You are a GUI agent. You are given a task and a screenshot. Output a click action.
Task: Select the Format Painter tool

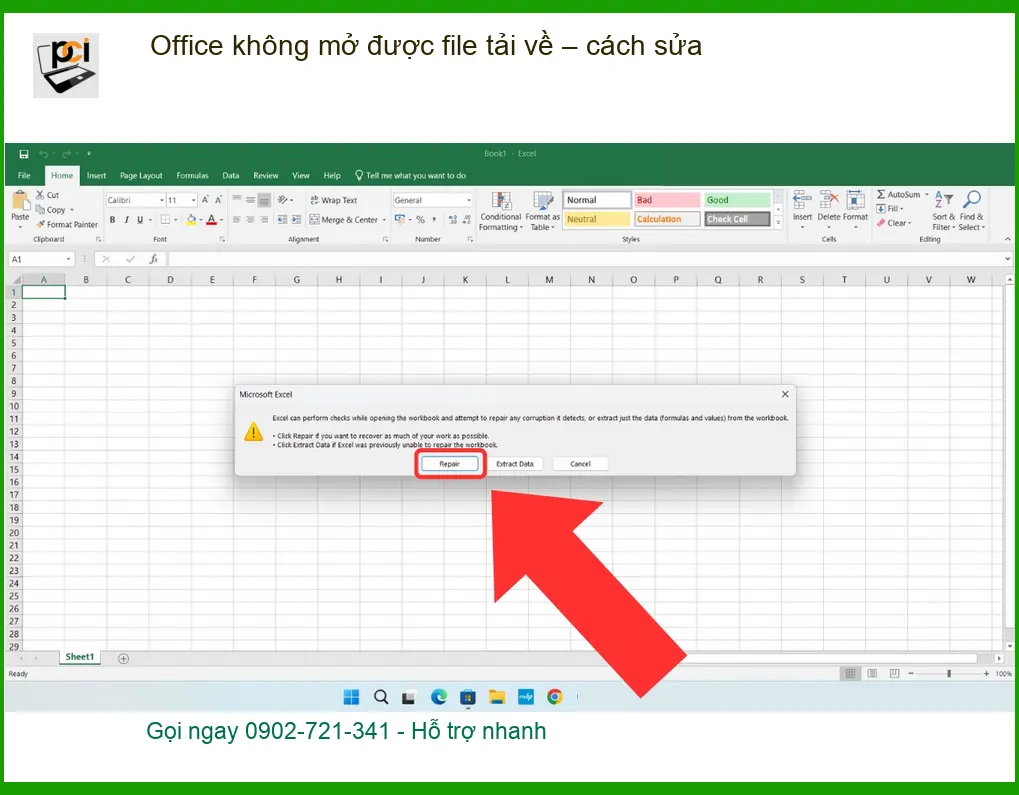click(x=67, y=224)
